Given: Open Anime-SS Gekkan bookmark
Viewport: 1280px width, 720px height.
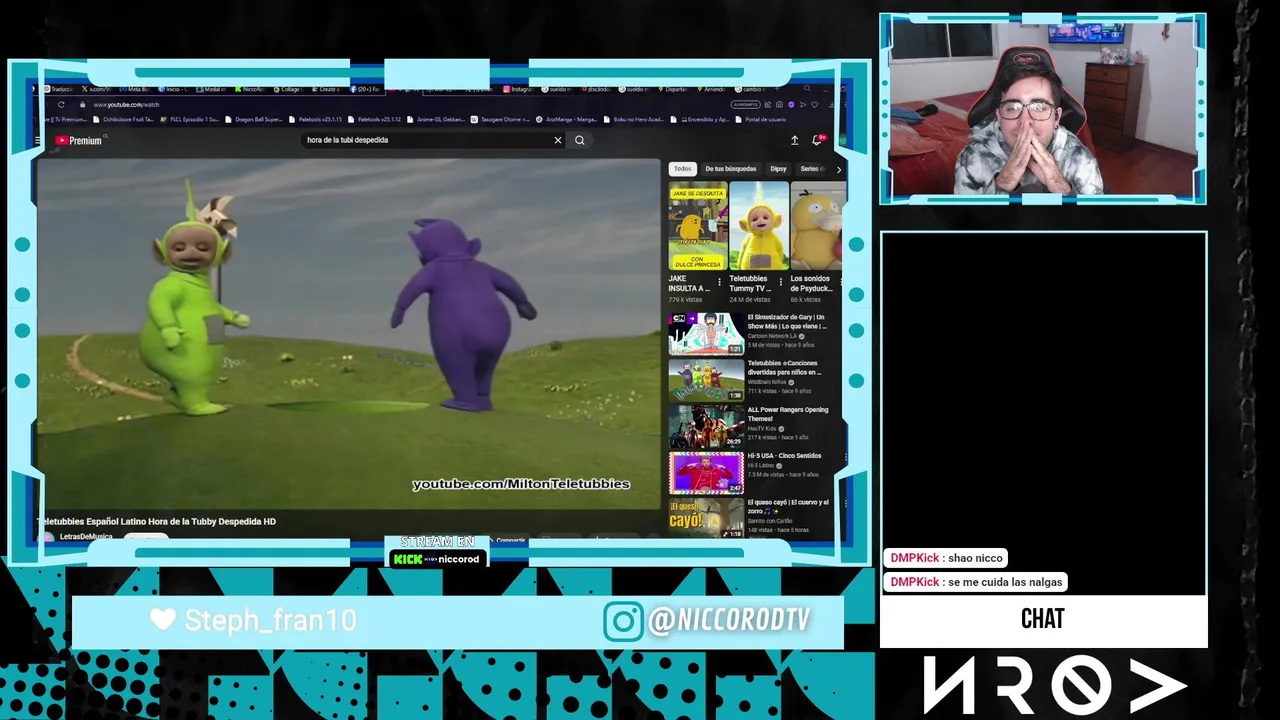Looking at the screenshot, I should (x=438, y=119).
